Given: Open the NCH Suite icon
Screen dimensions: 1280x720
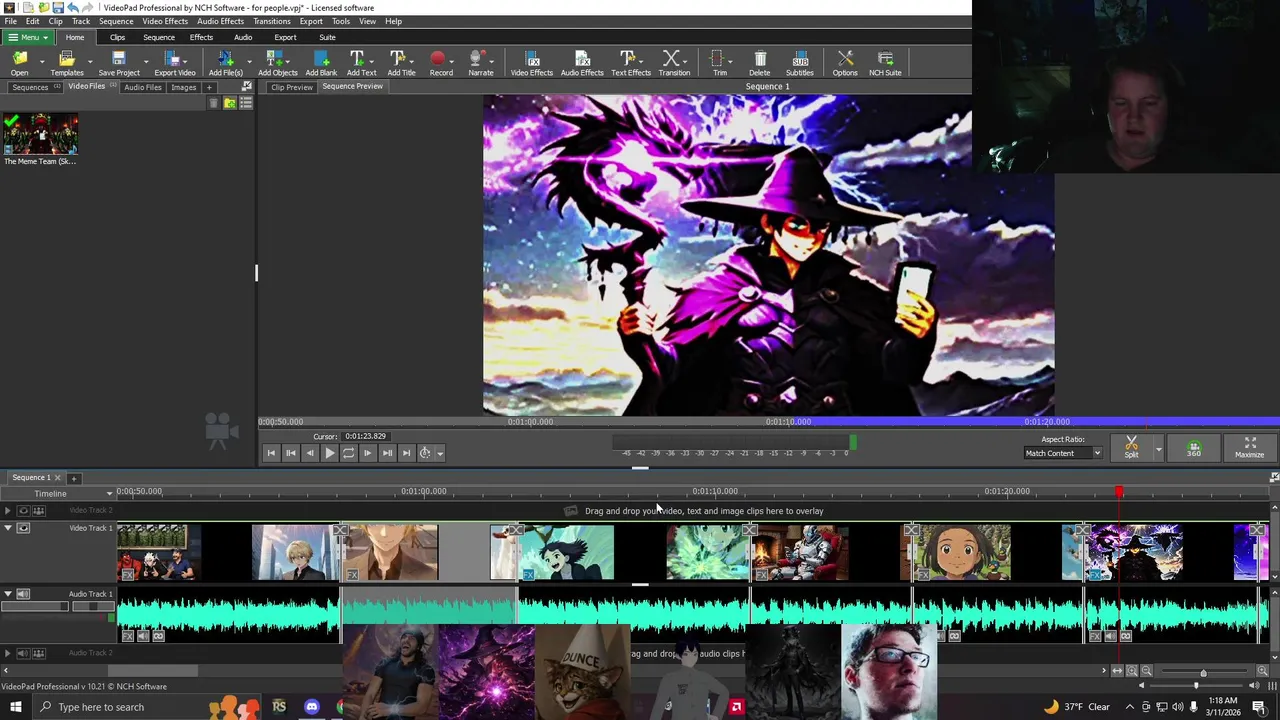Looking at the screenshot, I should tap(885, 63).
